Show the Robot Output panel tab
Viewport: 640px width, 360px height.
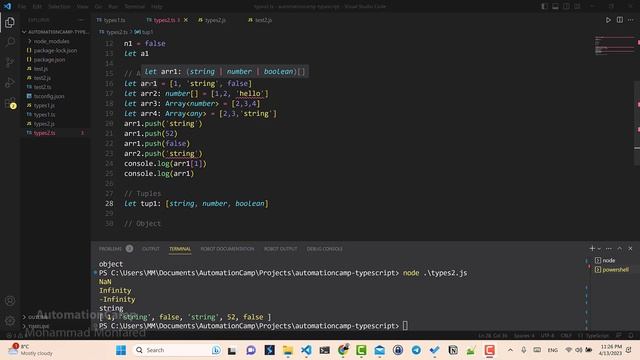pyautogui.click(x=280, y=249)
